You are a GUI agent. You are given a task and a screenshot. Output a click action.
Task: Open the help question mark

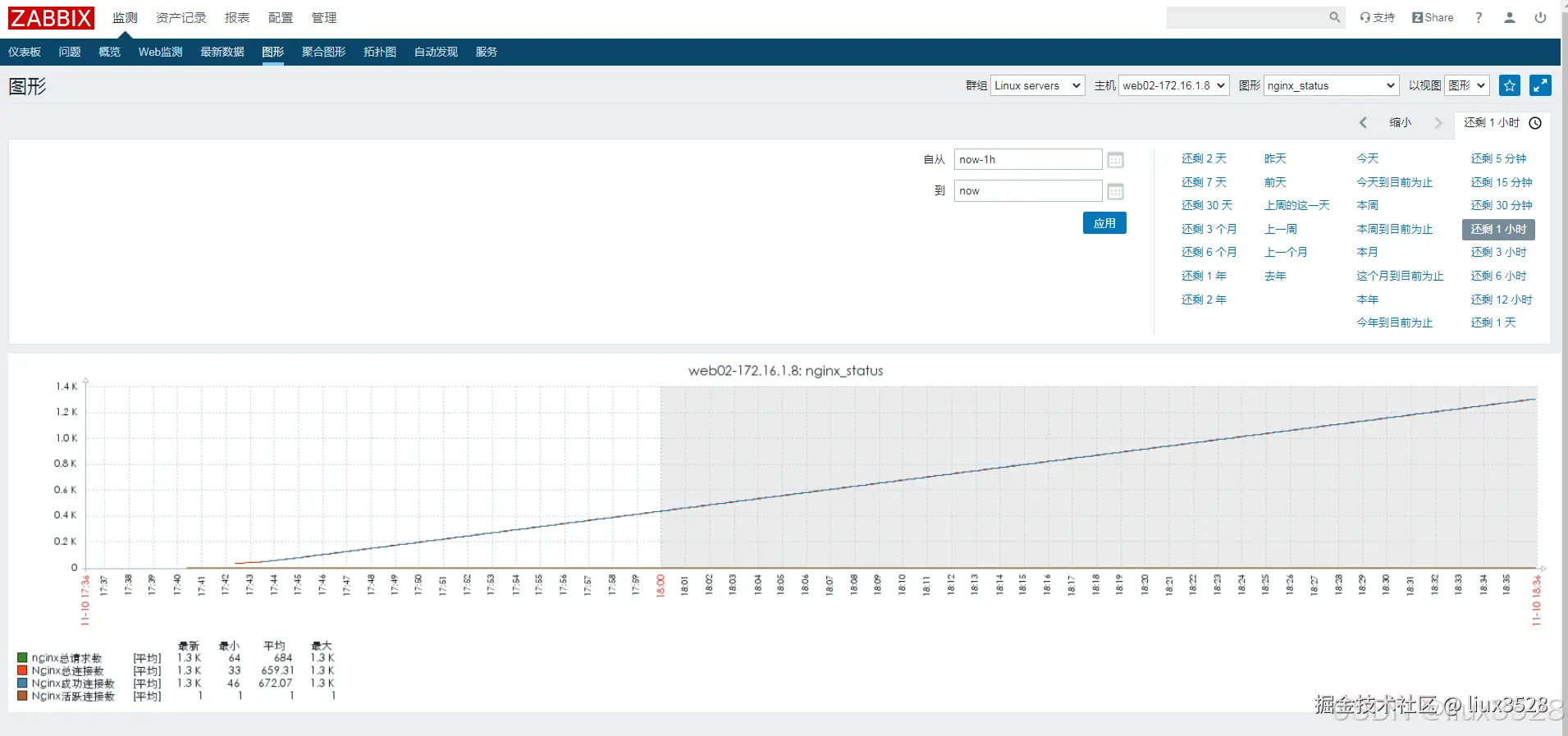(x=1479, y=17)
